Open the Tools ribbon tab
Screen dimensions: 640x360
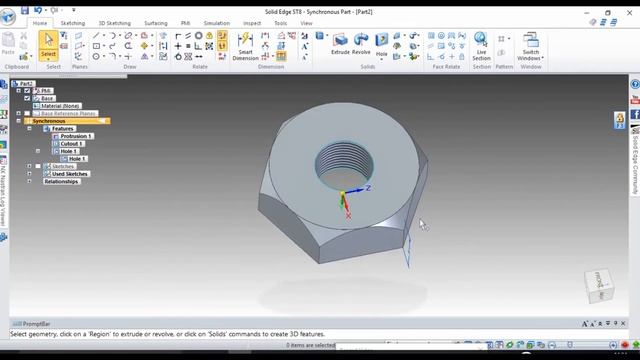tap(280, 23)
